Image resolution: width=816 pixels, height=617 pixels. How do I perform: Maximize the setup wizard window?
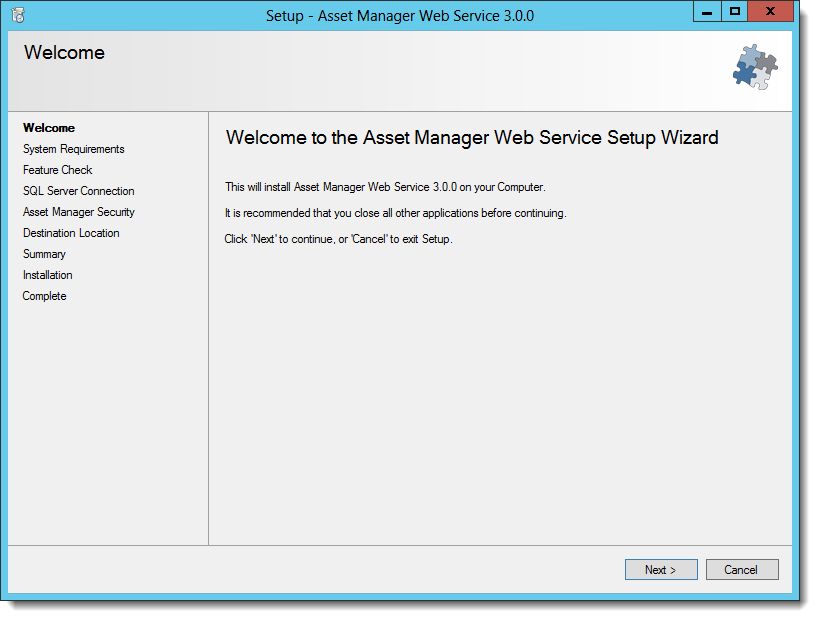click(734, 11)
